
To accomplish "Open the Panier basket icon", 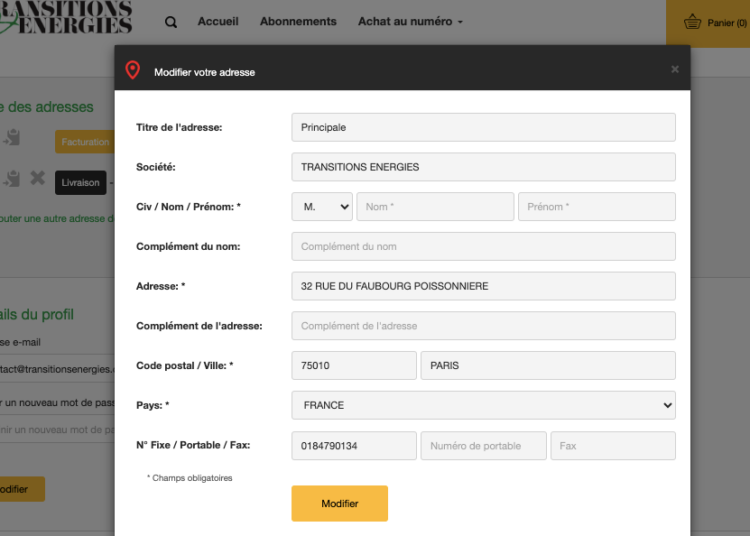I will (693, 22).
